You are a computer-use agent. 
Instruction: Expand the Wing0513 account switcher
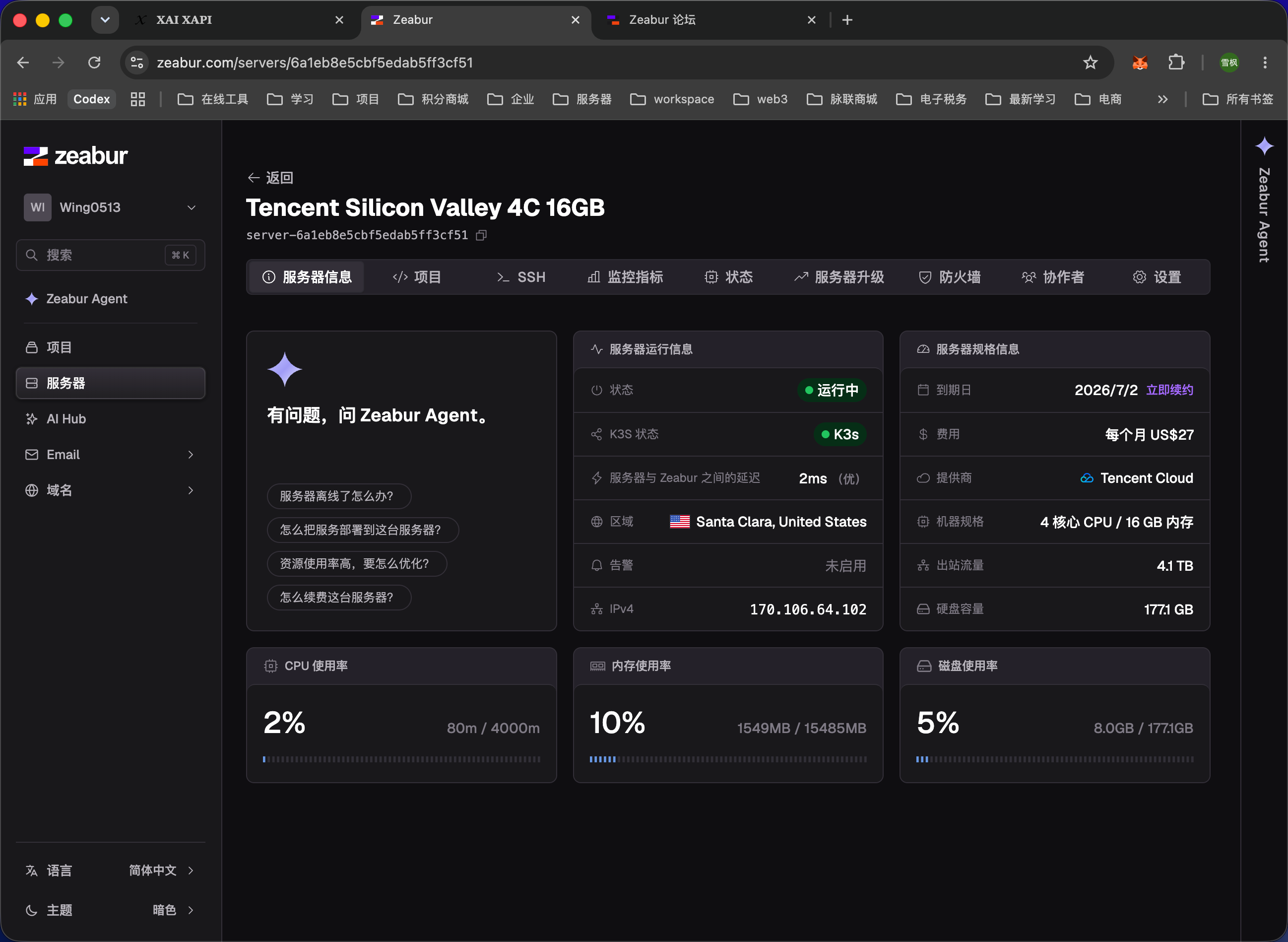pos(111,207)
